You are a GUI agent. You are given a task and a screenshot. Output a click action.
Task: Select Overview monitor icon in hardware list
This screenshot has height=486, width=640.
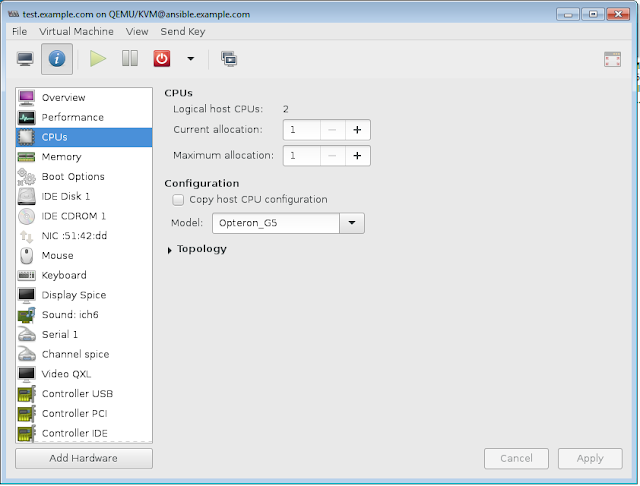tap(27, 98)
